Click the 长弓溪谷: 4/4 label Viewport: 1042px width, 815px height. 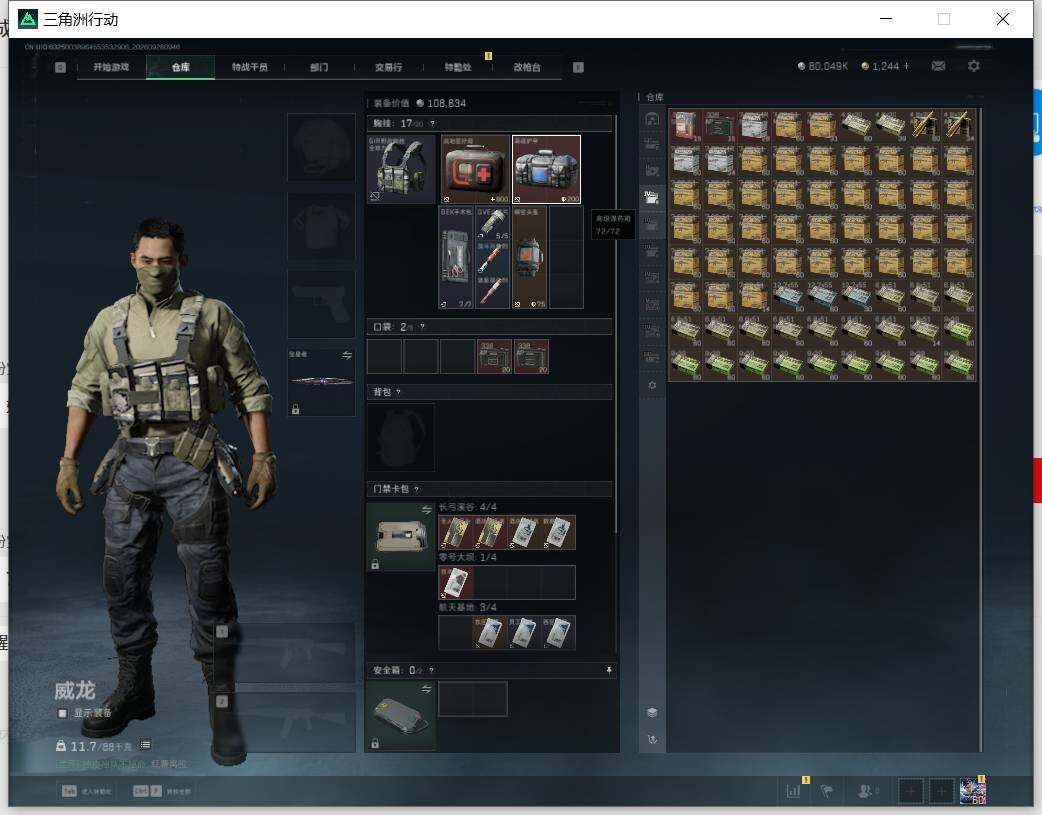pyautogui.click(x=467, y=507)
